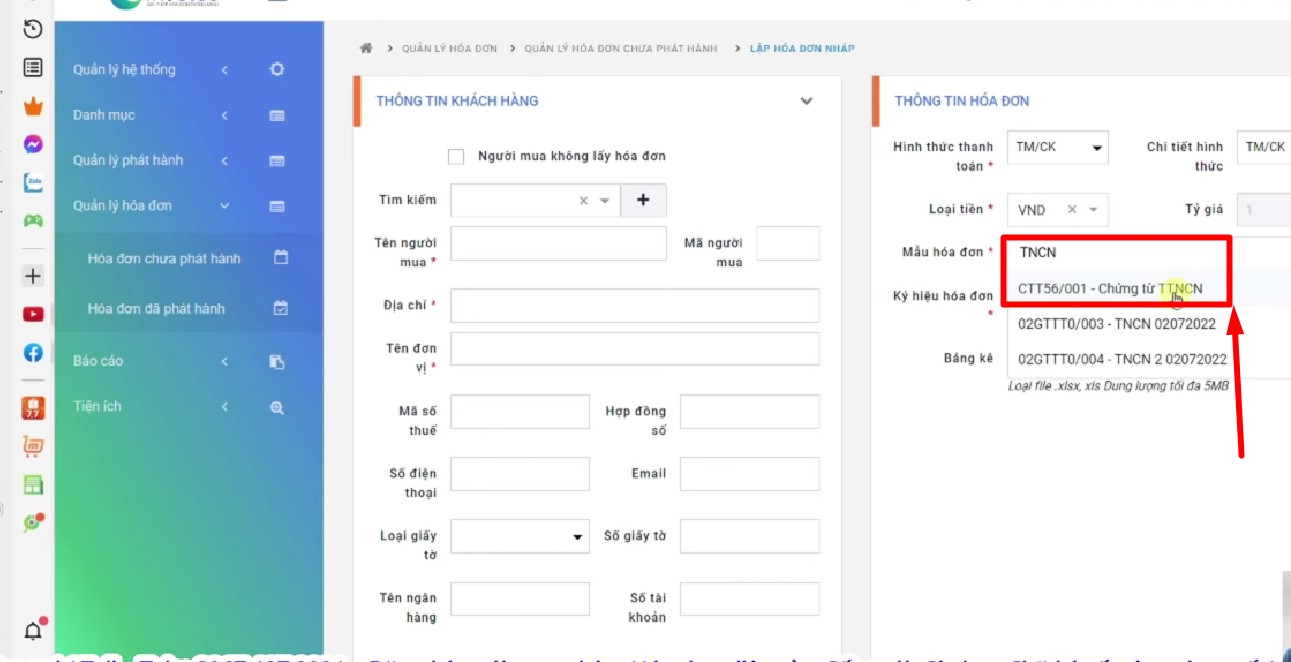
Task: Click the orange shopping sale sidebar icon
Action: [33, 408]
